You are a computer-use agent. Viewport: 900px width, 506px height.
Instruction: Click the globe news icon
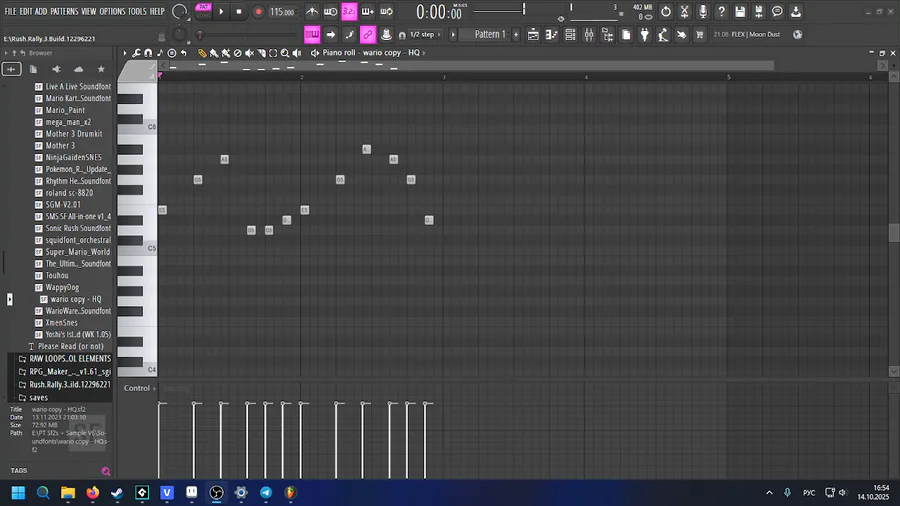click(797, 34)
